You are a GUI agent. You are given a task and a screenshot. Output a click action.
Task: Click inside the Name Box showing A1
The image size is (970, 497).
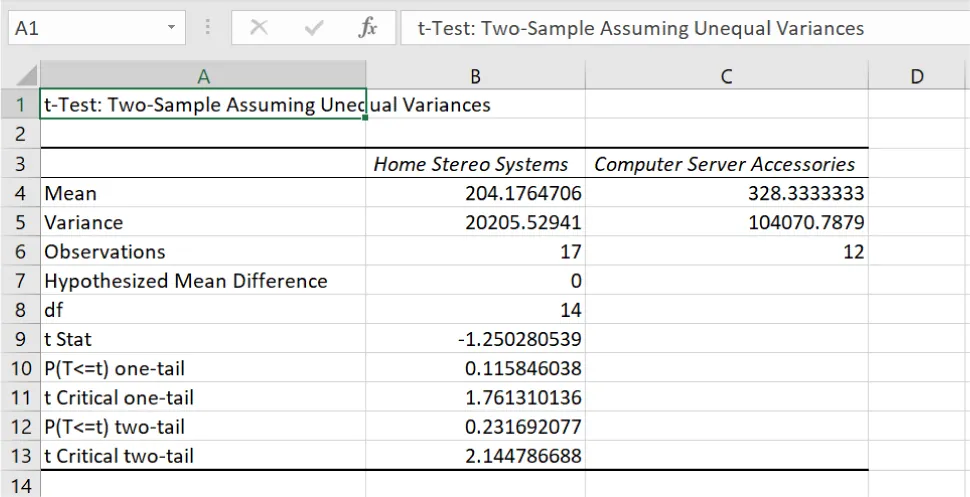point(80,28)
